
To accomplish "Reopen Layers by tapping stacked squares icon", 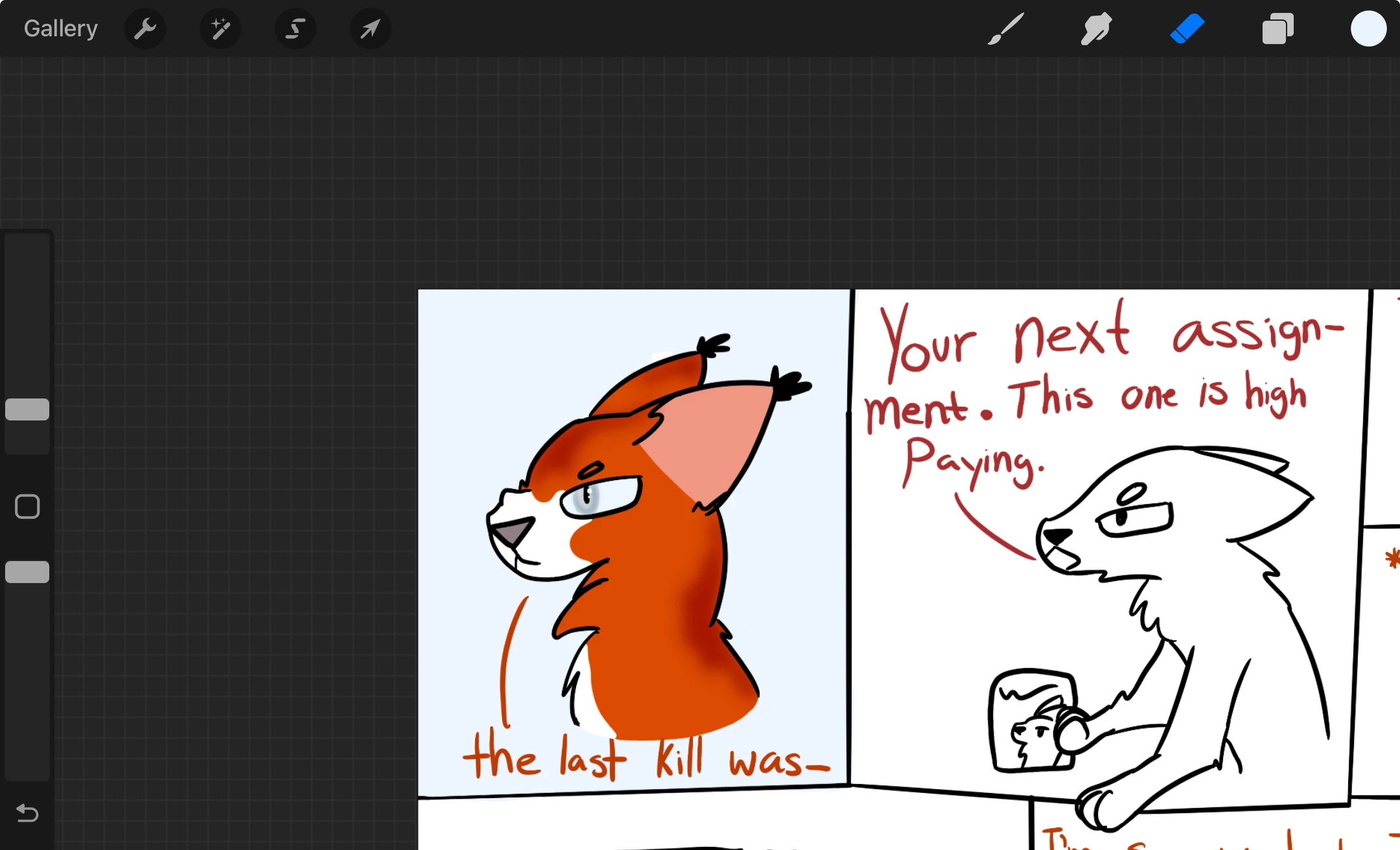I will coord(1277,28).
